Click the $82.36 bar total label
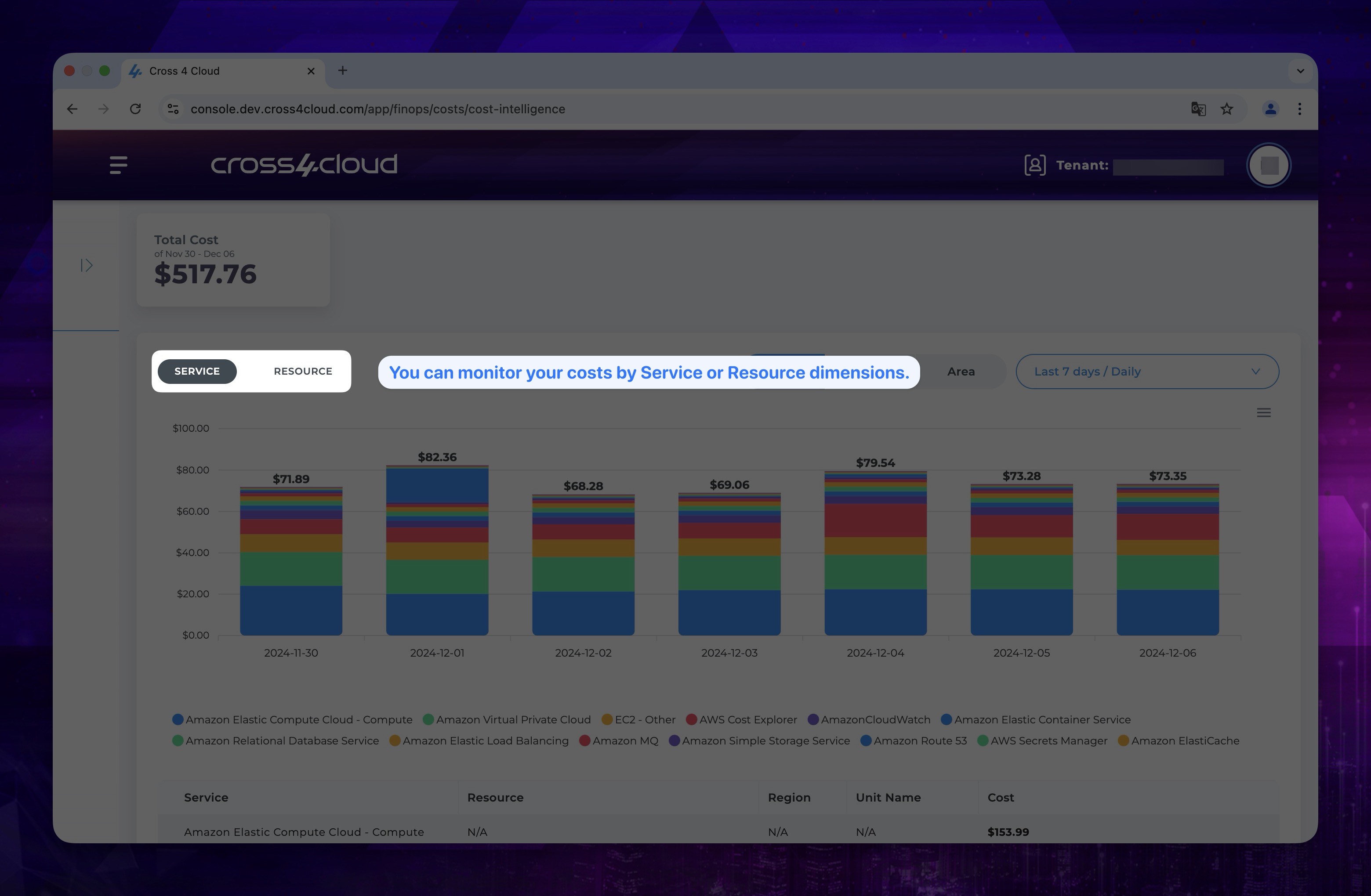This screenshot has height=896, width=1371. 437,457
